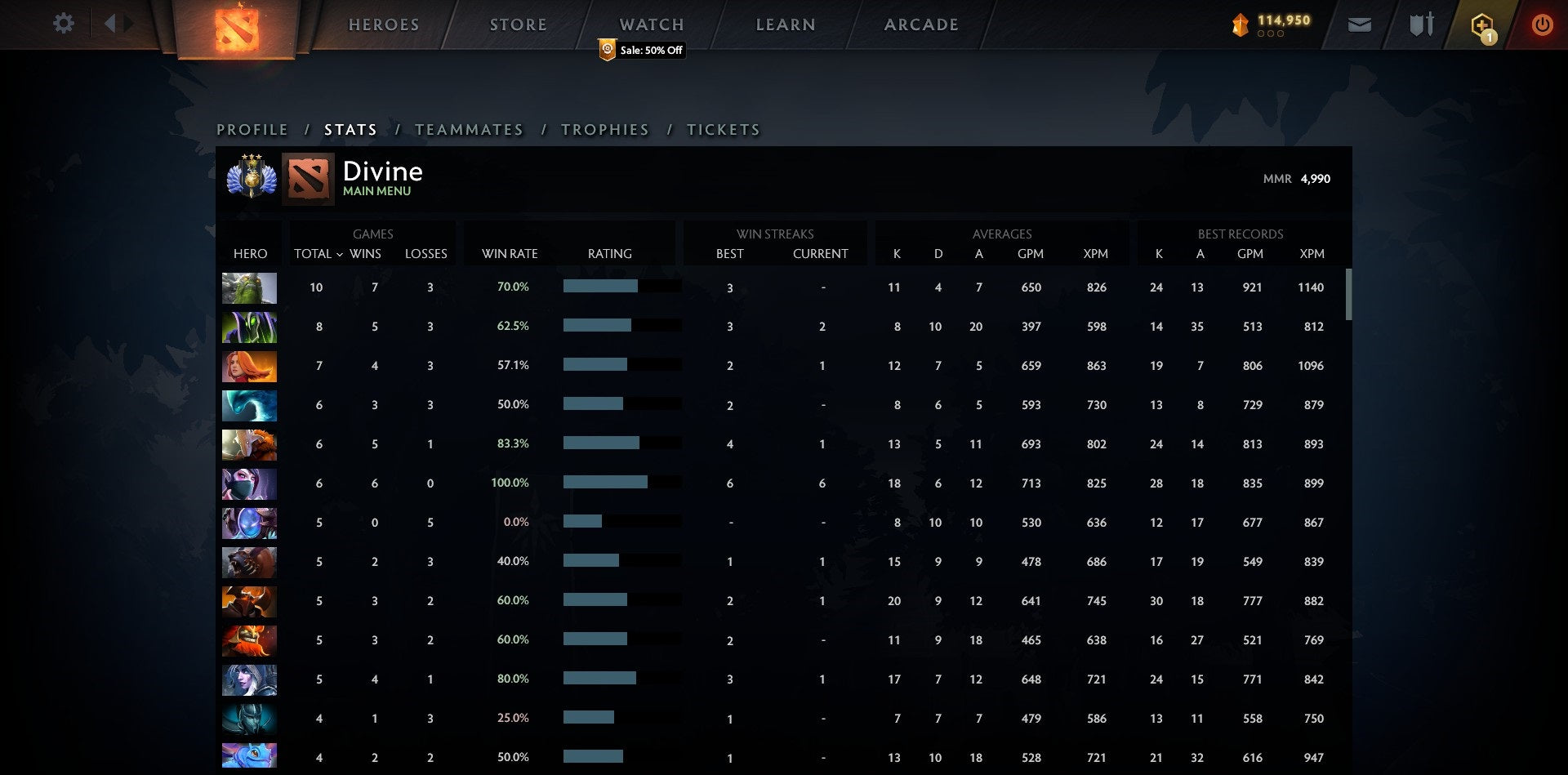This screenshot has width=1568, height=775.
Task: Switch to the TROPHIES tab
Action: pyautogui.click(x=604, y=129)
